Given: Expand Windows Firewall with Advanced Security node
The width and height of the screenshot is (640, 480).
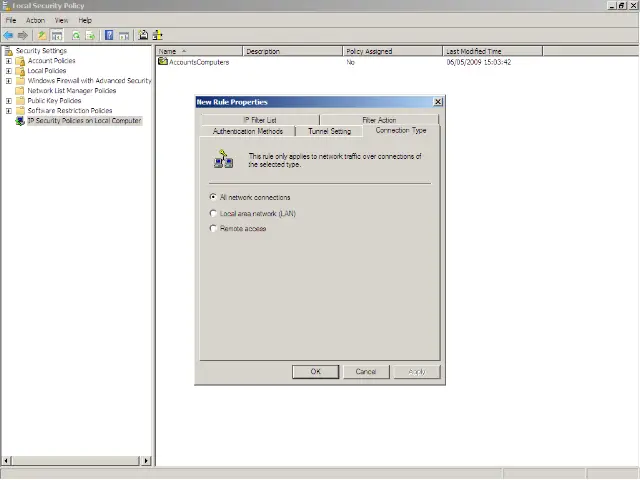Looking at the screenshot, I should coord(9,81).
